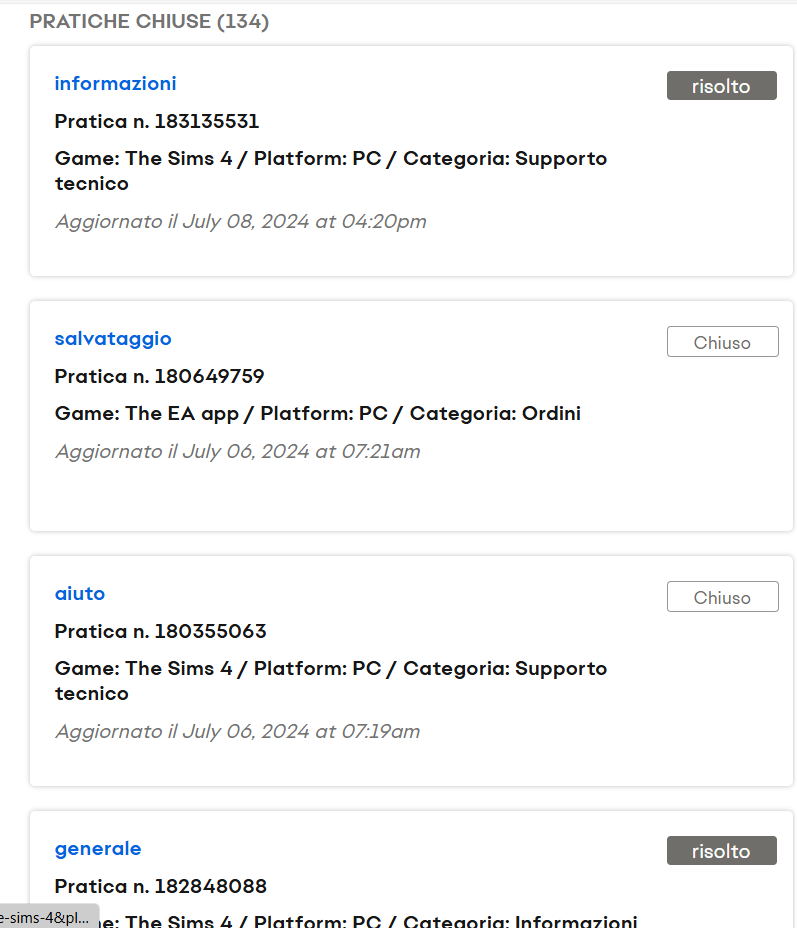Click the "PRATICHE CHIUSE (134)" section heading
The height and width of the screenshot is (928, 797).
pos(149,22)
